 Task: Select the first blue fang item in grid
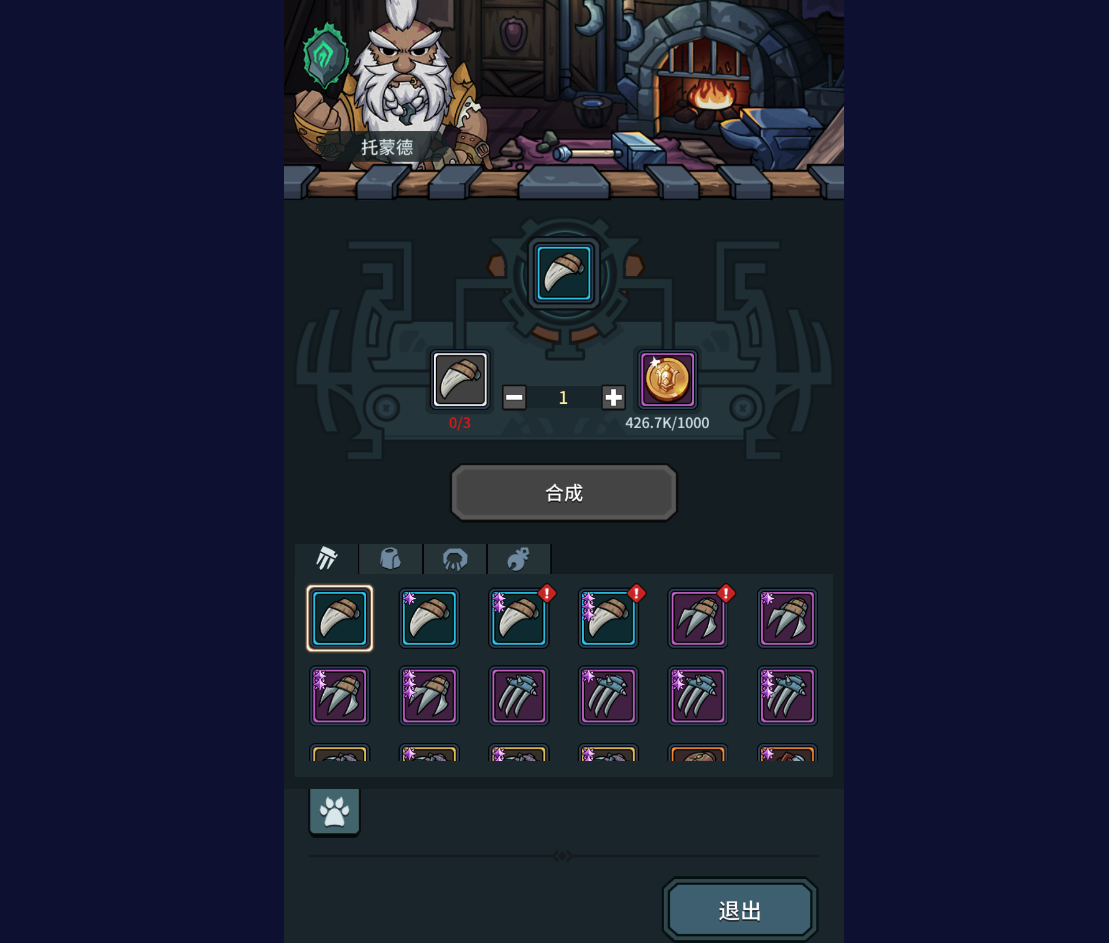(x=339, y=618)
